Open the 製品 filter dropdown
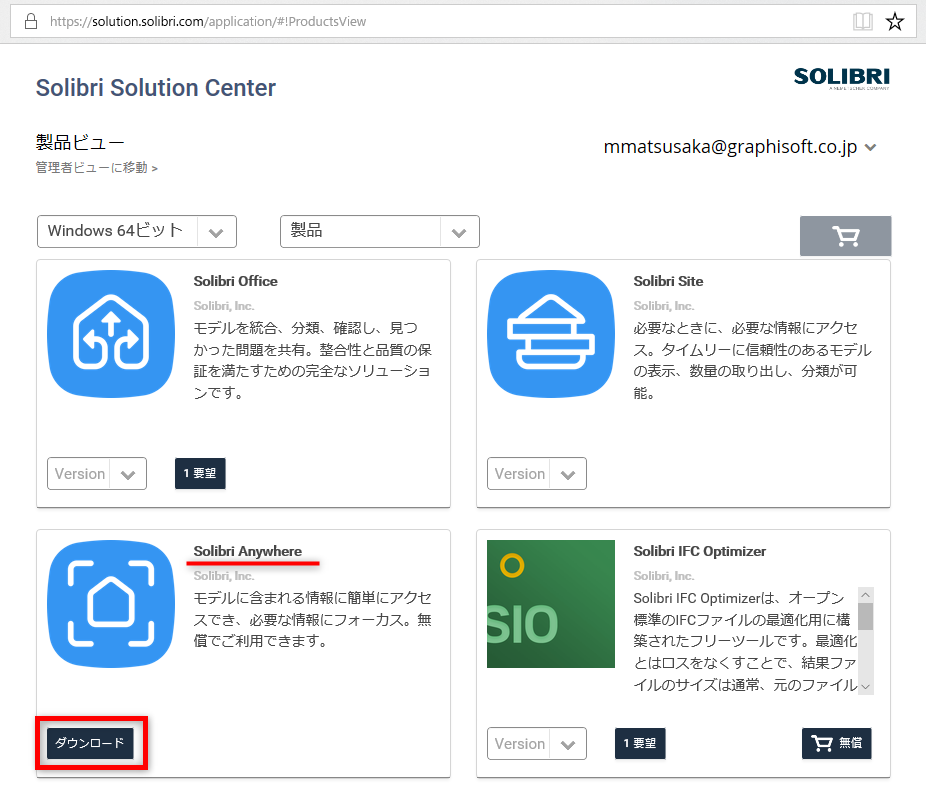Viewport: 926px width, 786px height. (380, 231)
